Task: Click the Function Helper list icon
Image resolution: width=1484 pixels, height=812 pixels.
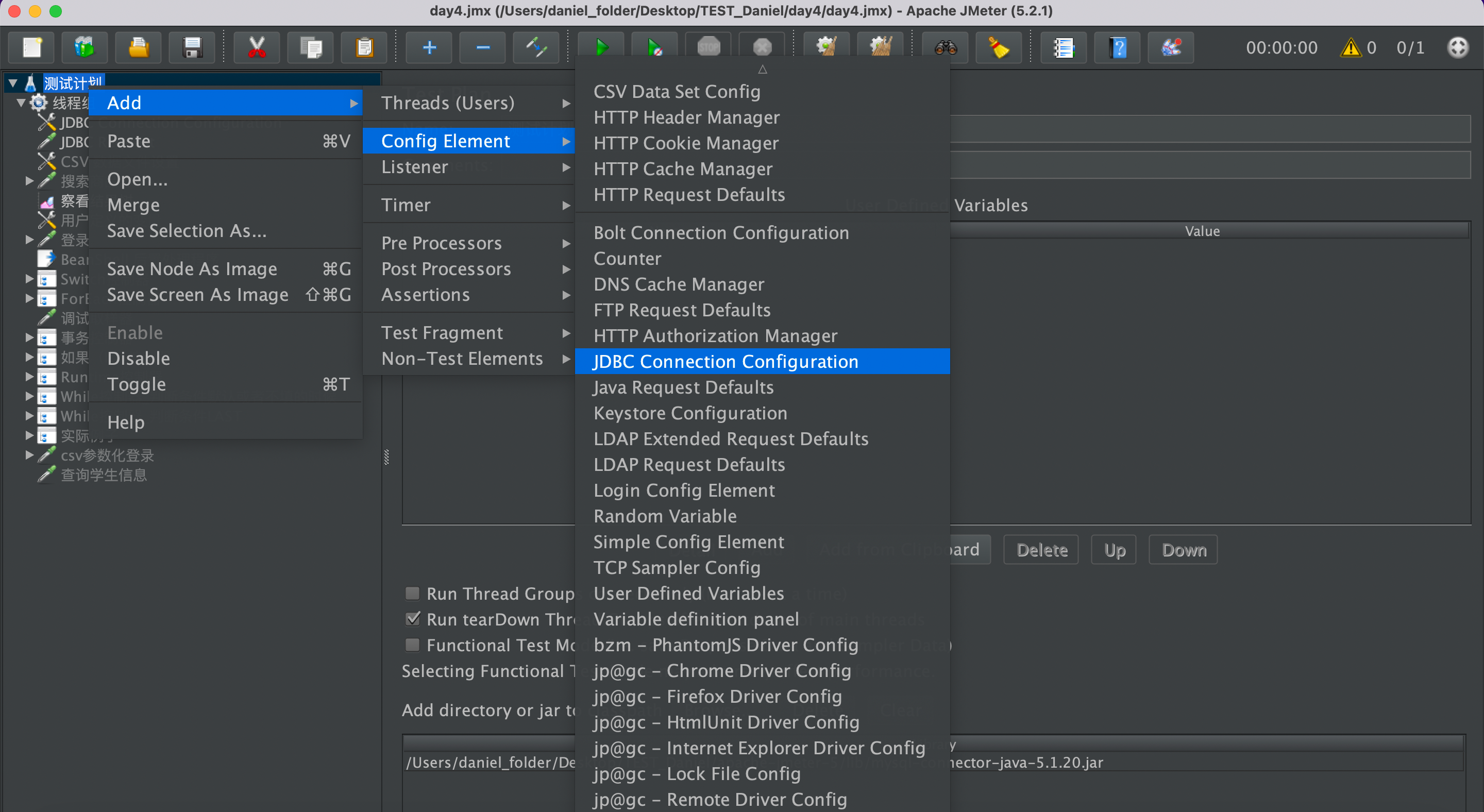Action: 1064,47
